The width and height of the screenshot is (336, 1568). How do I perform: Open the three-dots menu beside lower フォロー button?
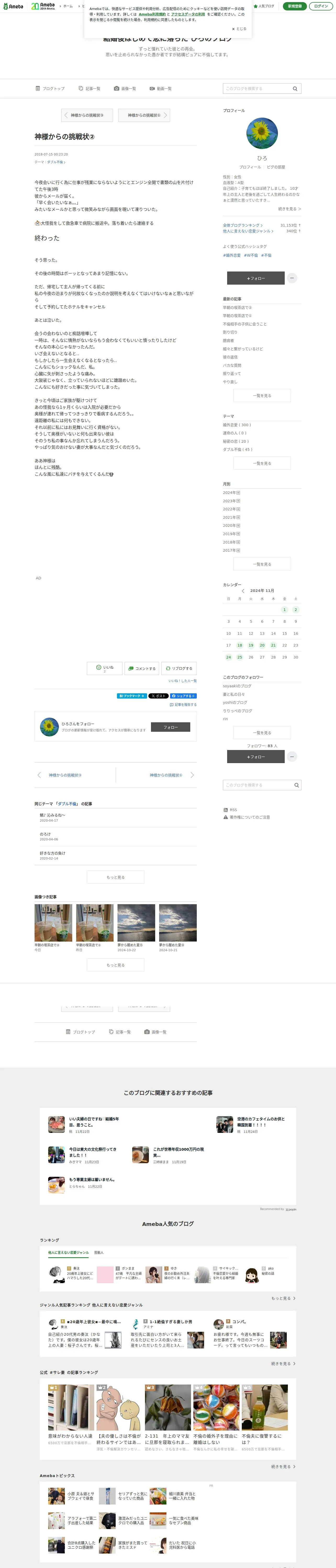point(292,757)
